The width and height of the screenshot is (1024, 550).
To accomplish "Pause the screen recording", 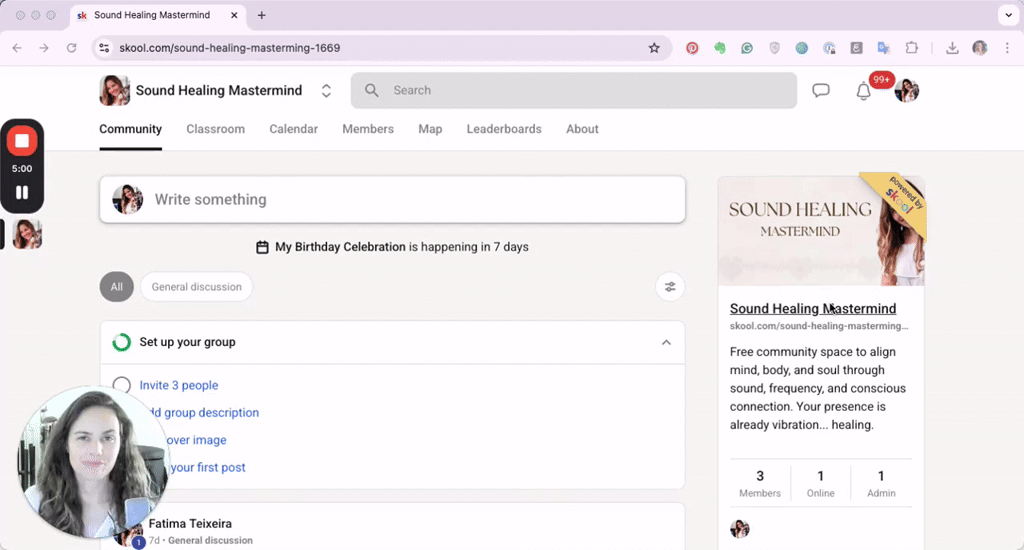I will [22, 192].
